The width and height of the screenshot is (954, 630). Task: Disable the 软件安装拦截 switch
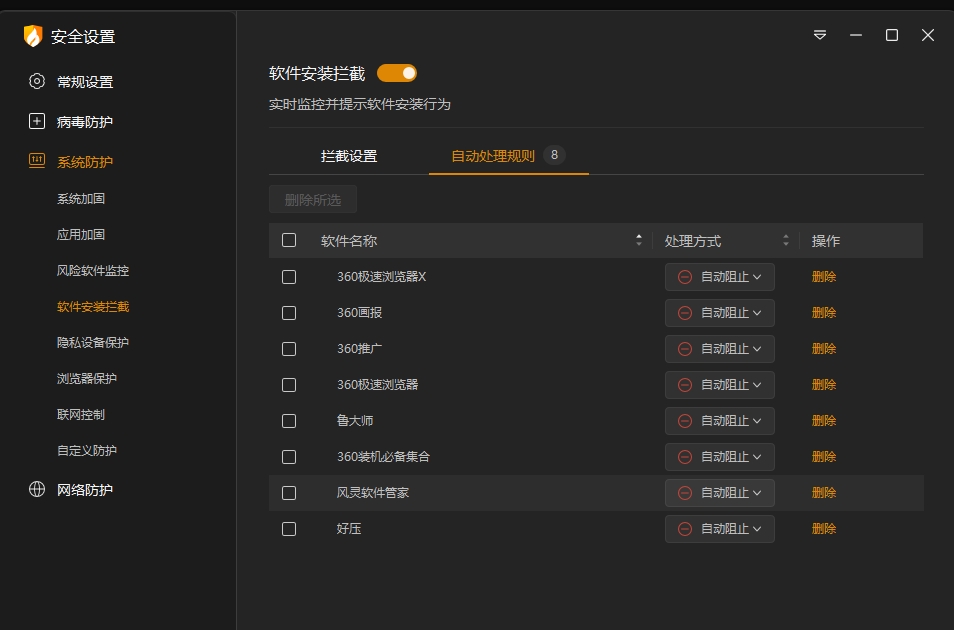[398, 72]
